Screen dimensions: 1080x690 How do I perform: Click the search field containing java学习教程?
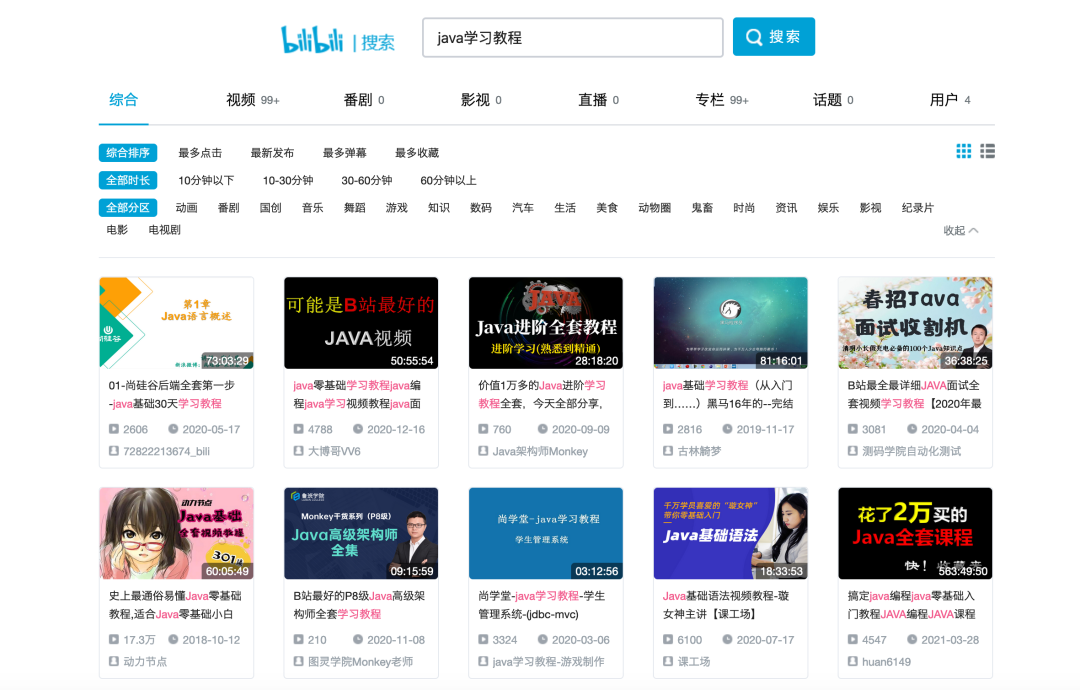[572, 38]
